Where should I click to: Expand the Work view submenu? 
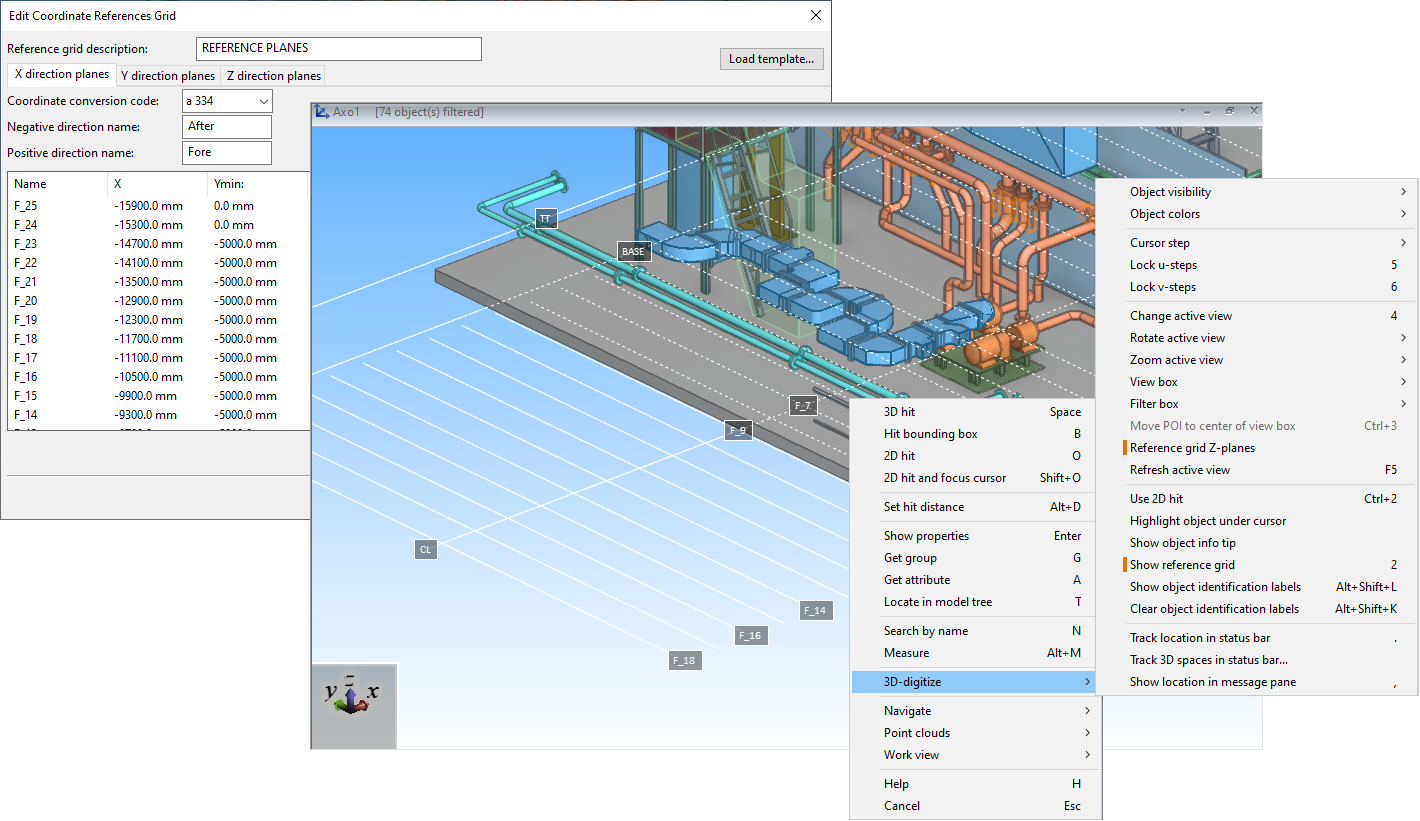[x=974, y=755]
